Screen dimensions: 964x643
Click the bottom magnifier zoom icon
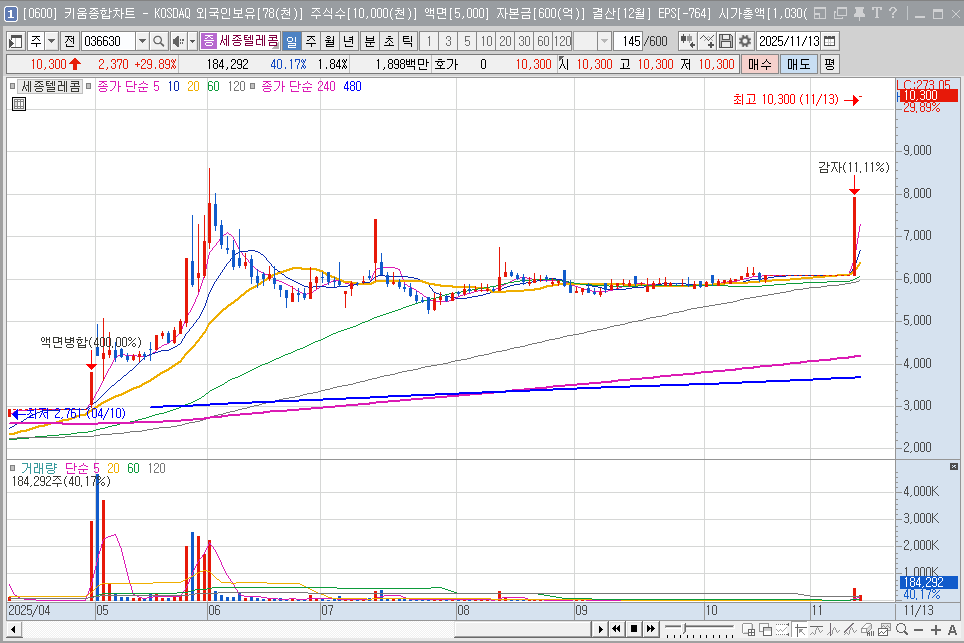(902, 629)
